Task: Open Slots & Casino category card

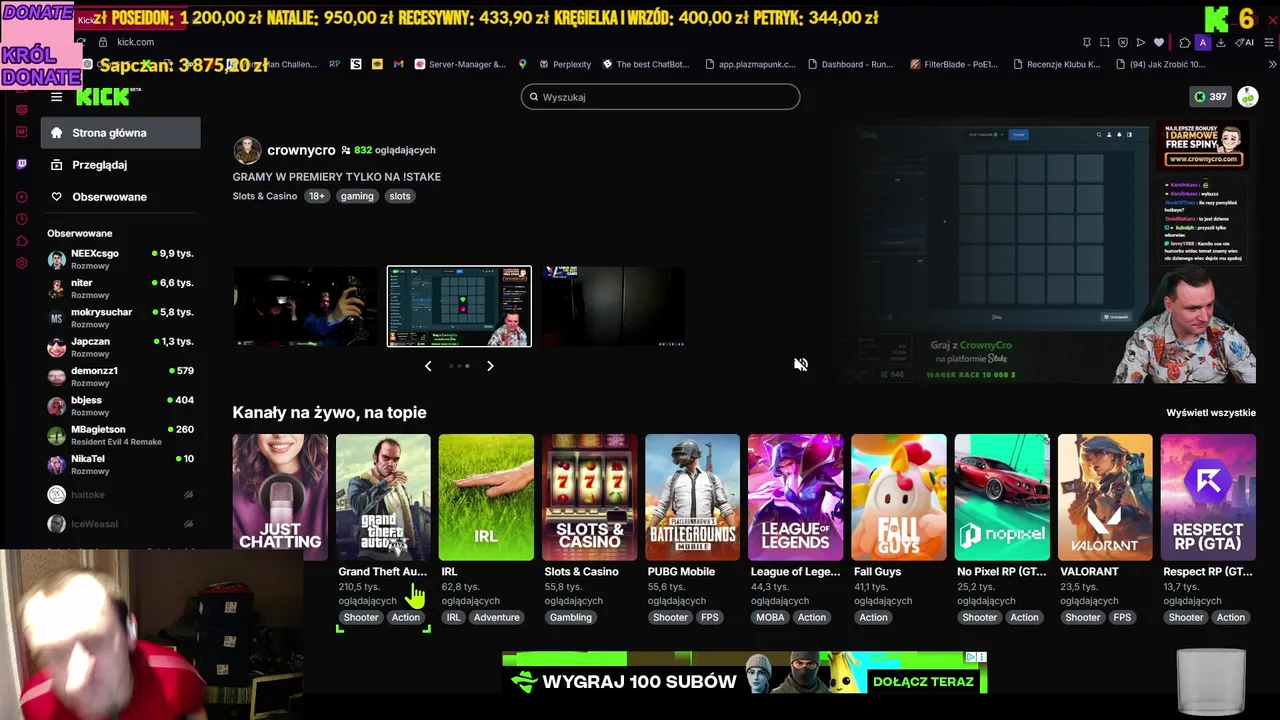Action: 589,497
